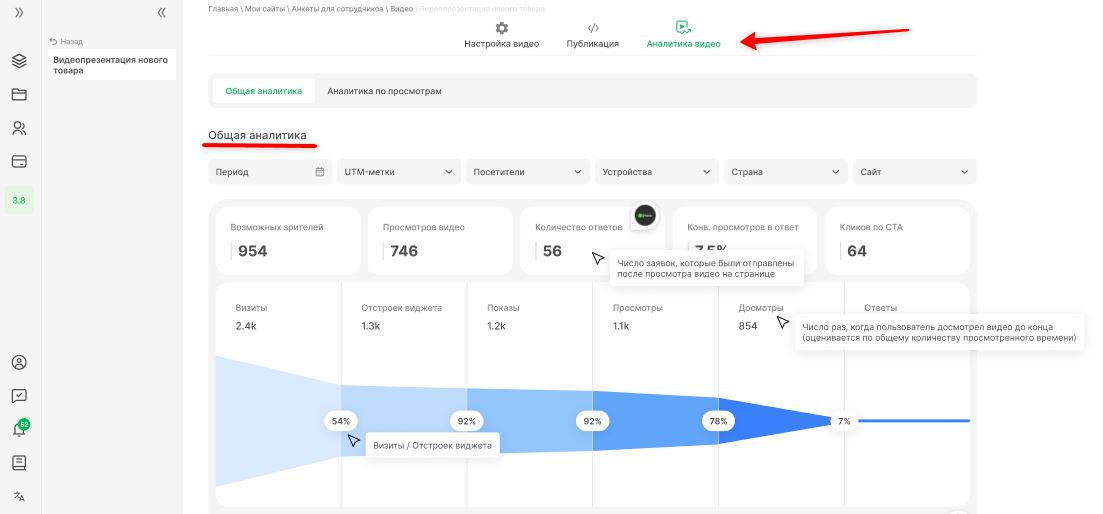The height and width of the screenshot is (514, 1103).
Task: Click the 54% funnel conversion badge
Action: click(340, 421)
